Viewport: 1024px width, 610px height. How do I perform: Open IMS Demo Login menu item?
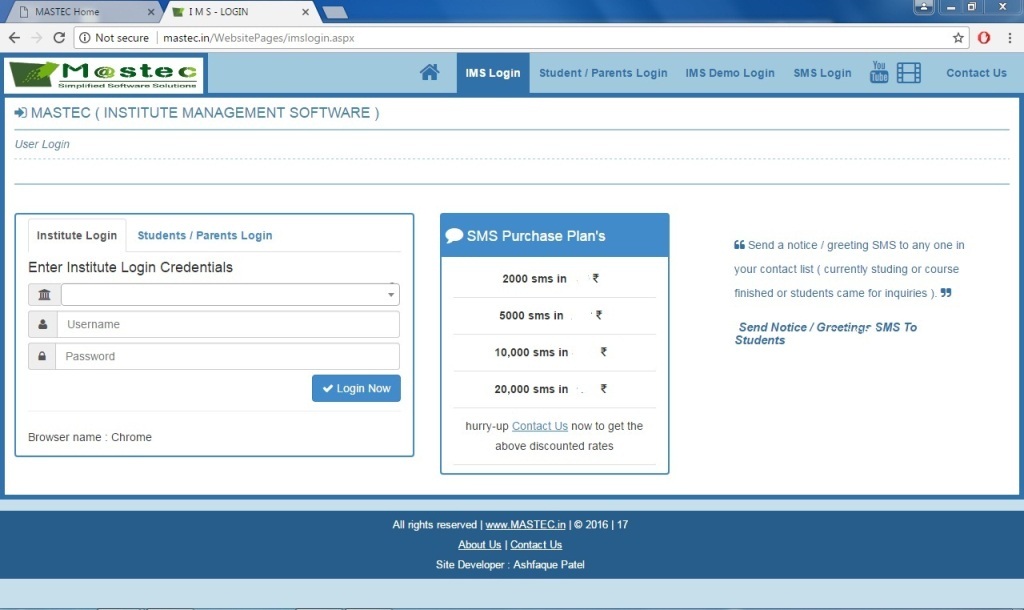coord(730,73)
